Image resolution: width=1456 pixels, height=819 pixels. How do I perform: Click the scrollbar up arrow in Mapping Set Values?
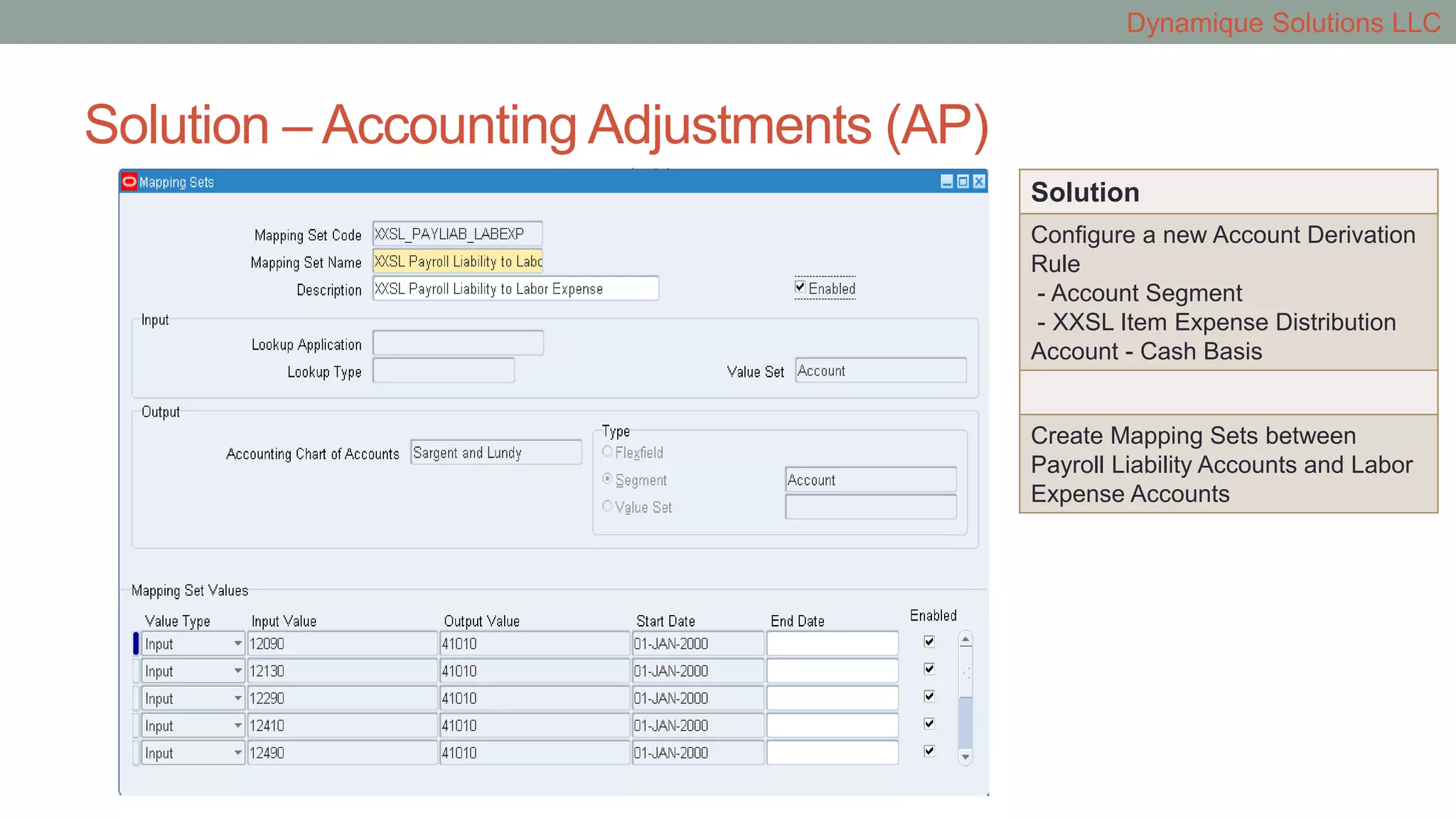[x=965, y=640]
